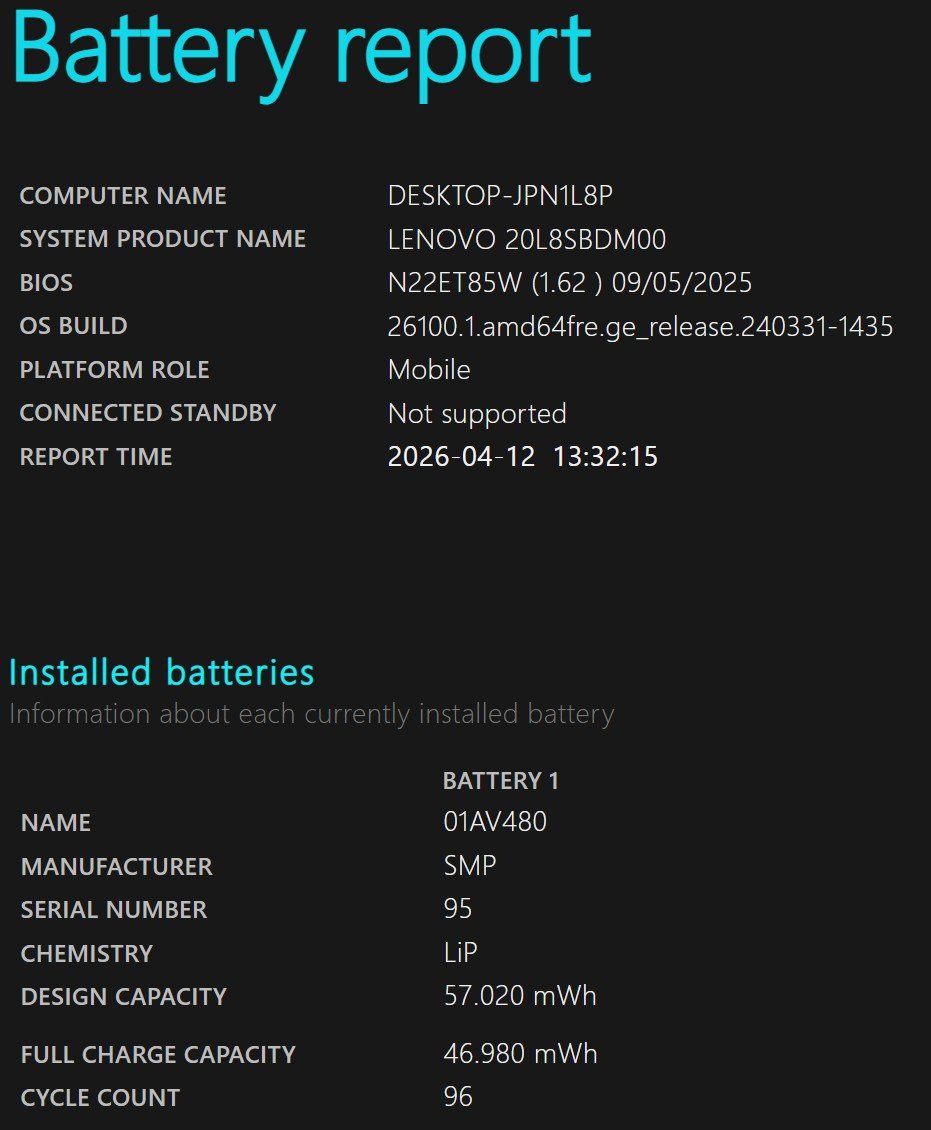Click the manufacturer value SMP
The image size is (931, 1130).
(x=470, y=866)
